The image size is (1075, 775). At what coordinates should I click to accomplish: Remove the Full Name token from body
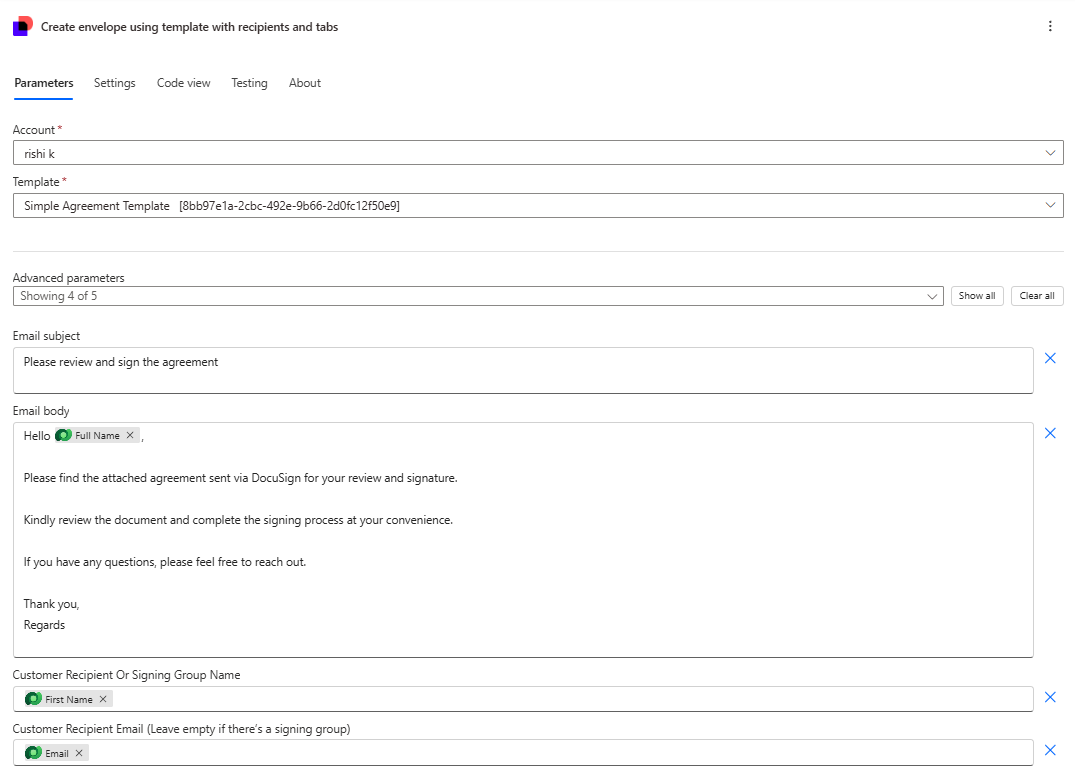click(x=130, y=436)
